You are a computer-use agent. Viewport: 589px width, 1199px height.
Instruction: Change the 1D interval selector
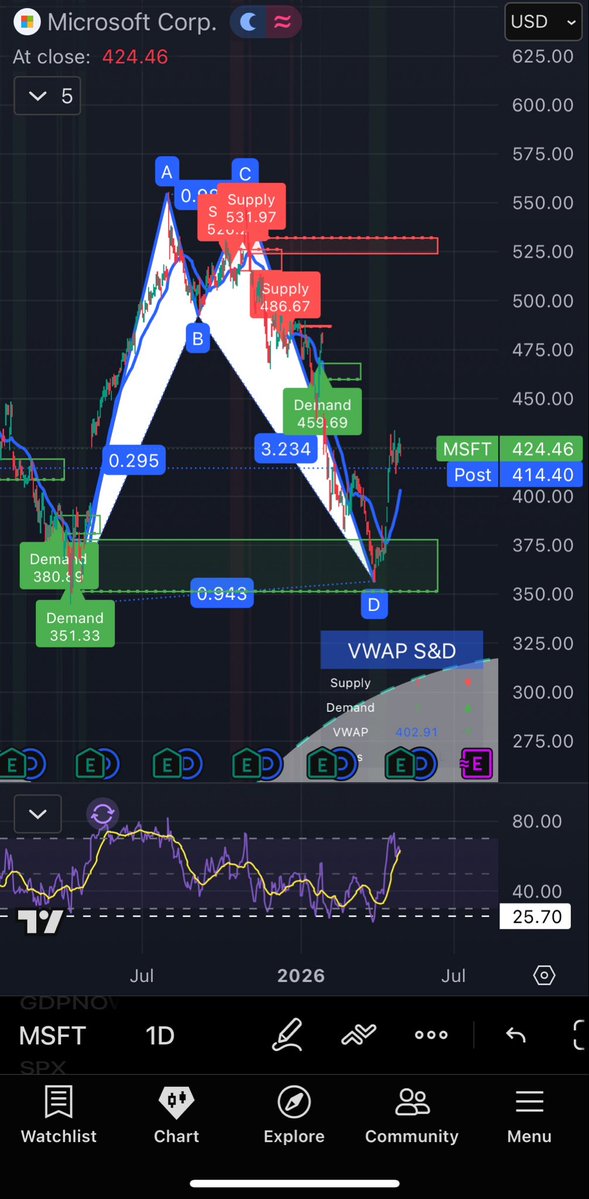point(160,1035)
